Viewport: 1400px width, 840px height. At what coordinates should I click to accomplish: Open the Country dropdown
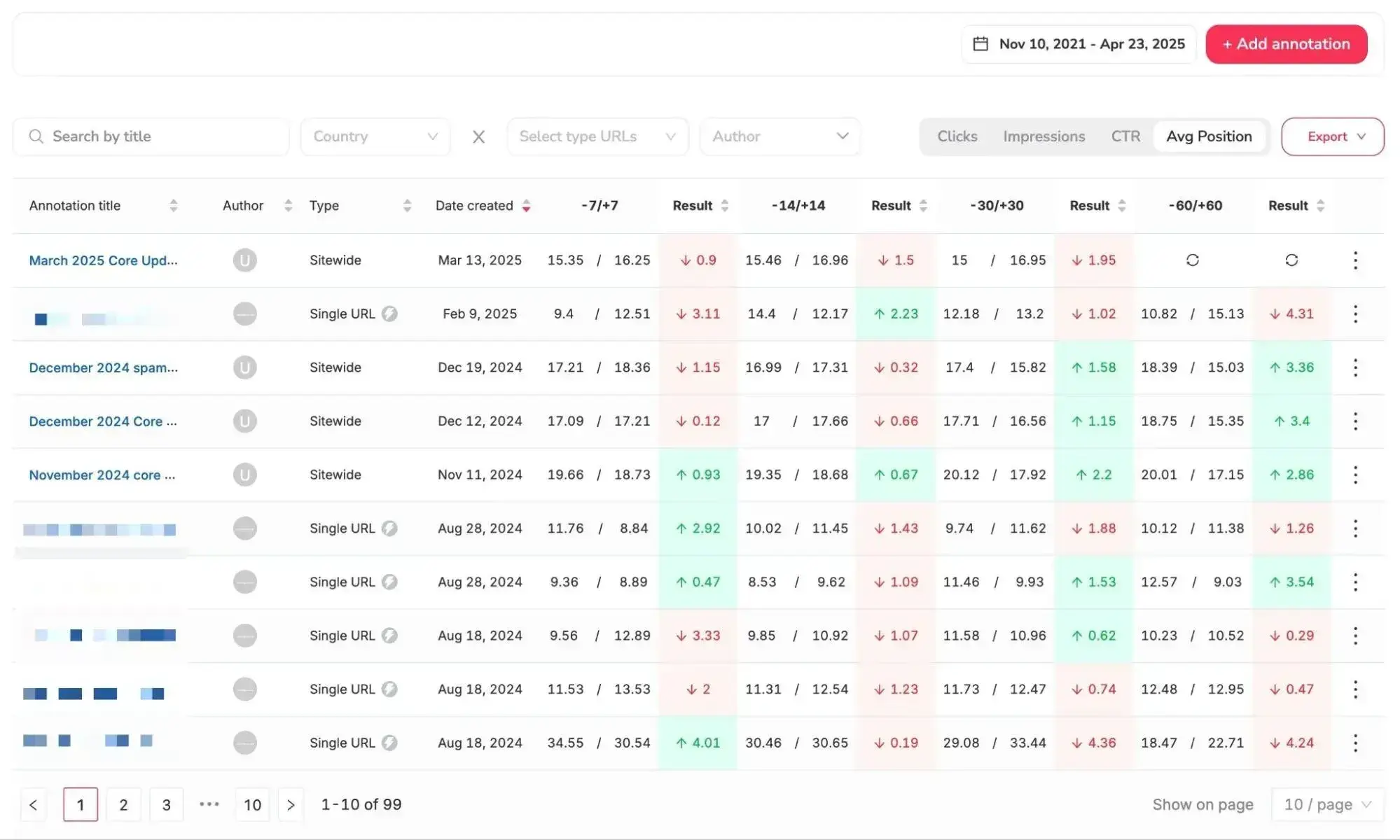[x=375, y=136]
